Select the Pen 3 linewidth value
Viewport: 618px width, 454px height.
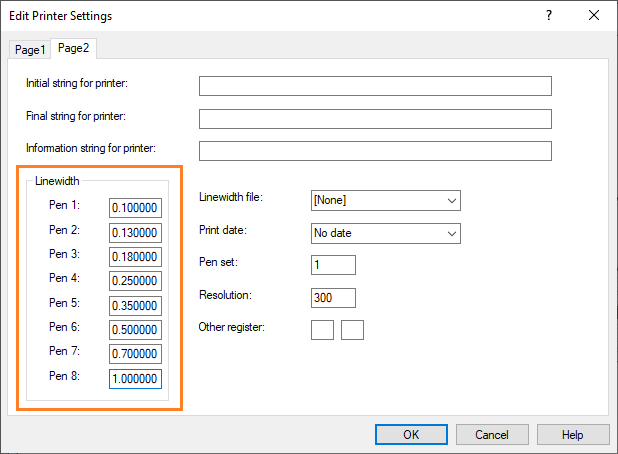[x=135, y=256]
